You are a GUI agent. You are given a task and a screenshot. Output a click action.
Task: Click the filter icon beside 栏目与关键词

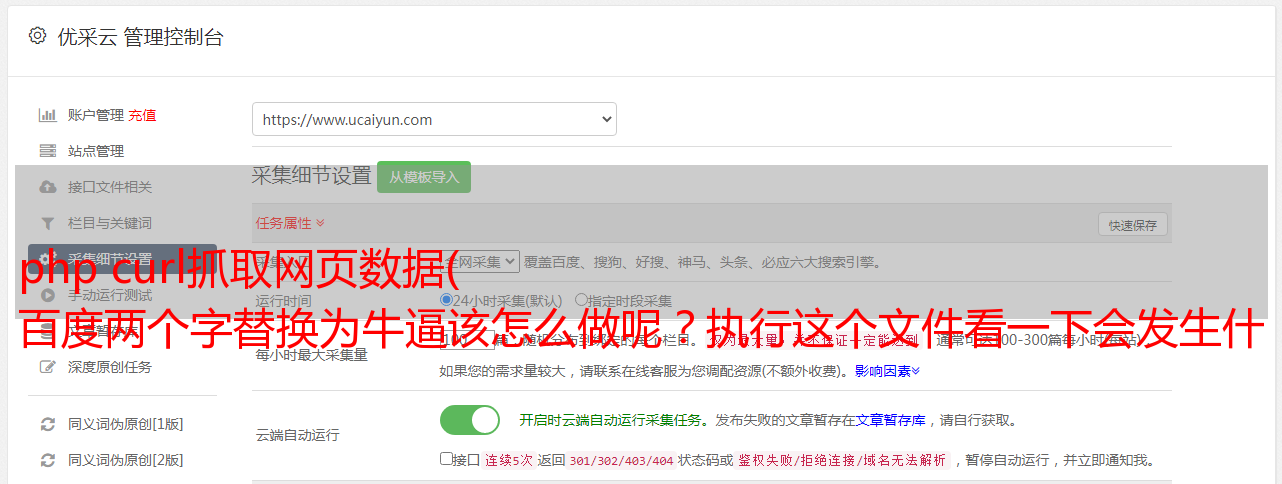coord(47,223)
